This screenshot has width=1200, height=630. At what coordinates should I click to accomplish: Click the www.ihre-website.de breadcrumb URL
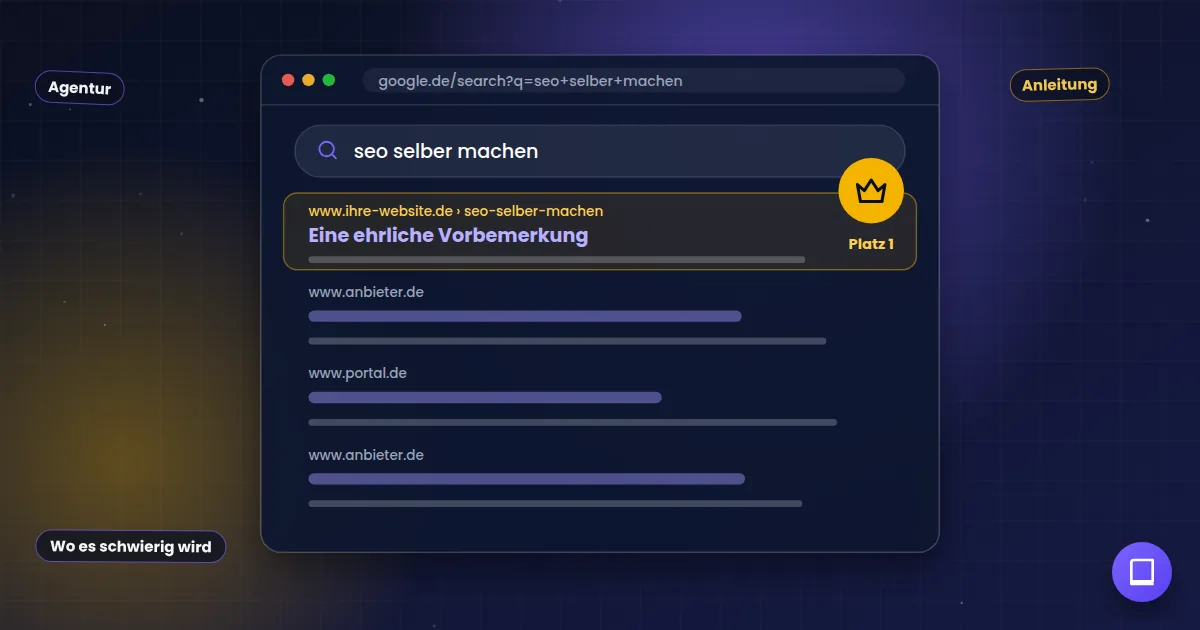(x=456, y=211)
